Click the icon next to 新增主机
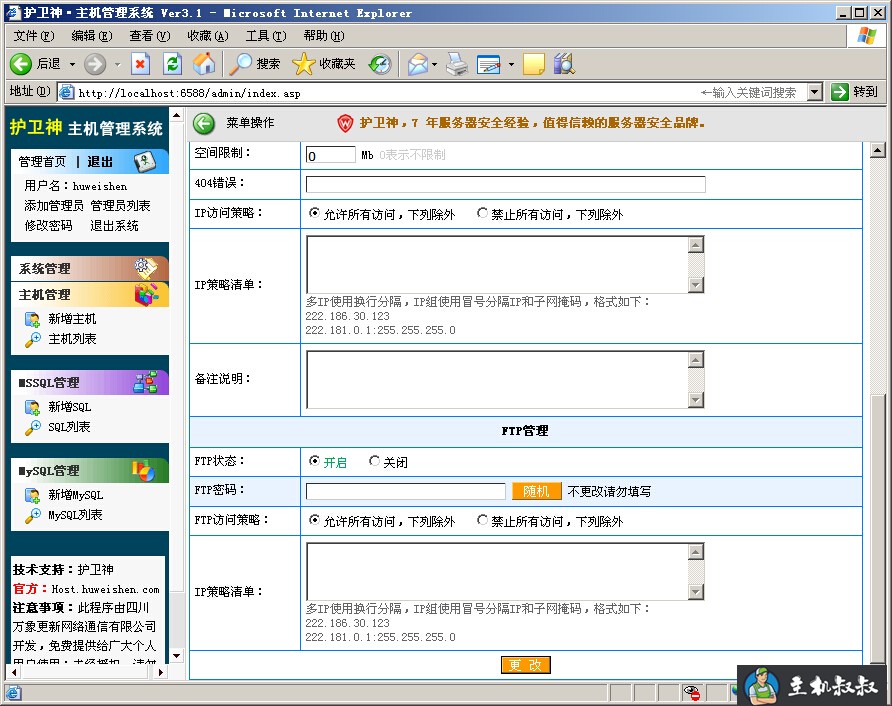Viewport: 892px width, 706px height. (32, 319)
